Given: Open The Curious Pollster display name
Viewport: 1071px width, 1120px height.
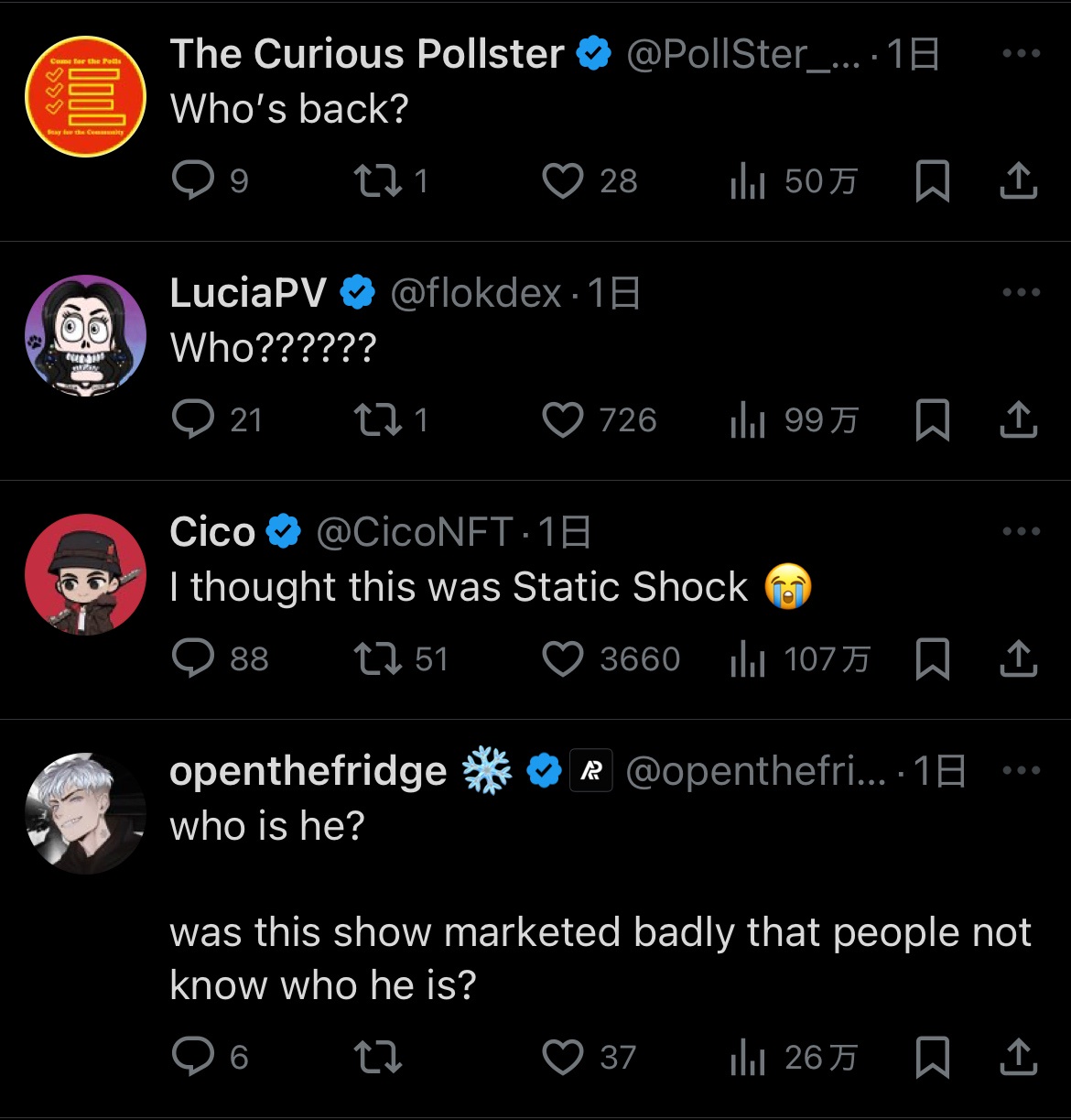Looking at the screenshot, I should coord(367,54).
